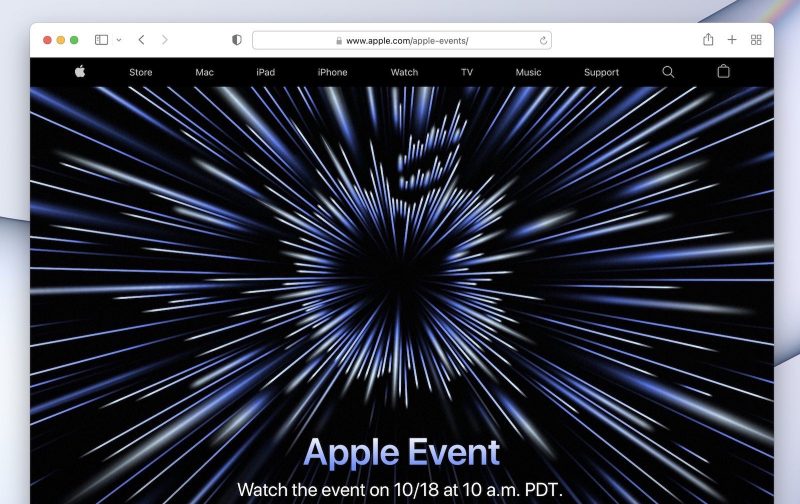
Task: Open the privacy report shield icon
Action: pos(237,40)
